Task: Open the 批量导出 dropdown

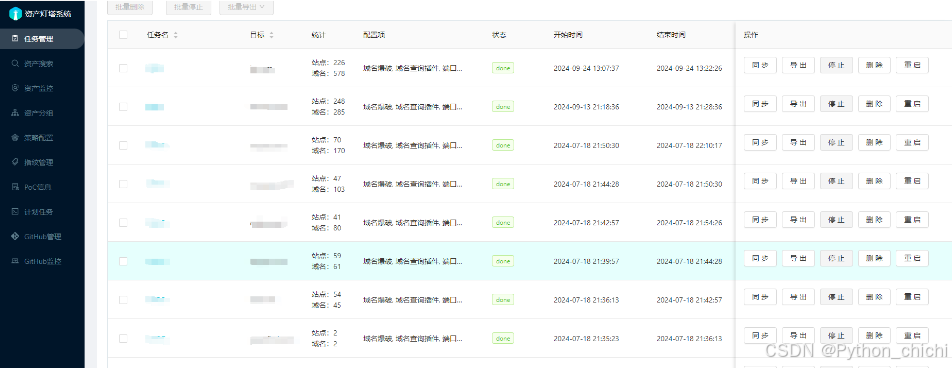Action: click(x=246, y=7)
